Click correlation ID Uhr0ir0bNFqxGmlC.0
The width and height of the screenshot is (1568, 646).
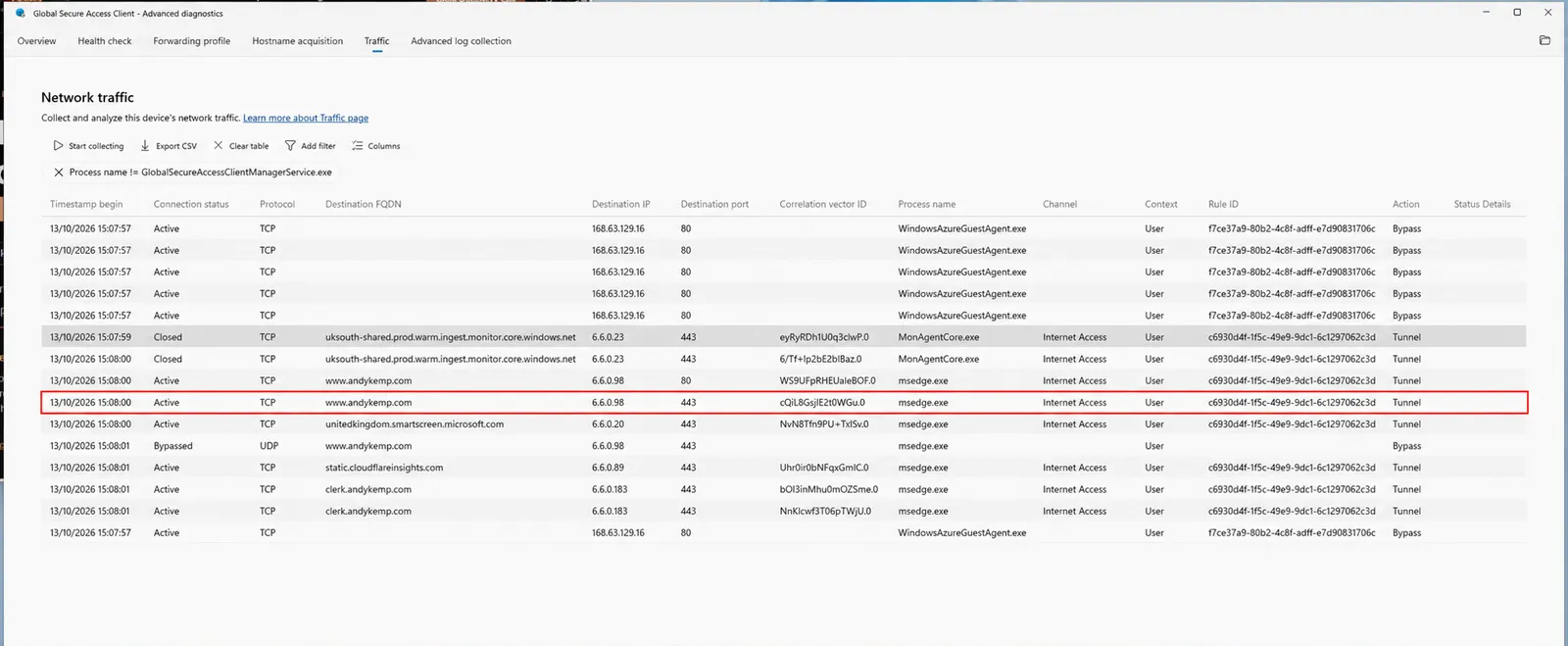coord(824,468)
